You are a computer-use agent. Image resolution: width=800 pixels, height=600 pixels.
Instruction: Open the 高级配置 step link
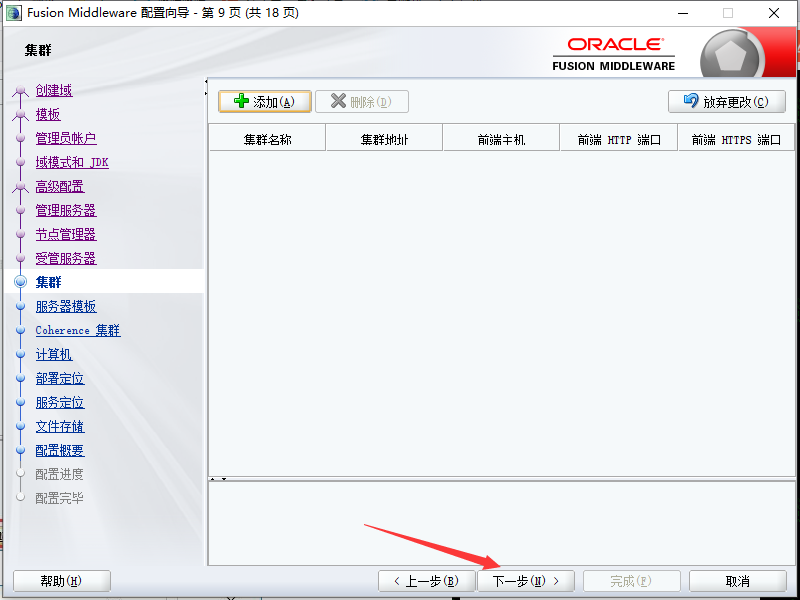click(x=60, y=186)
